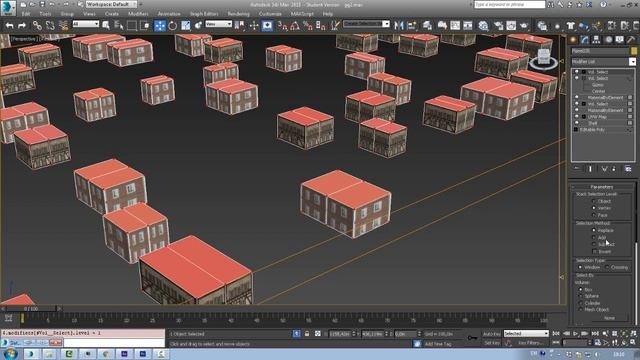
Task: Open the Motion command panel tab
Action: 608,40
